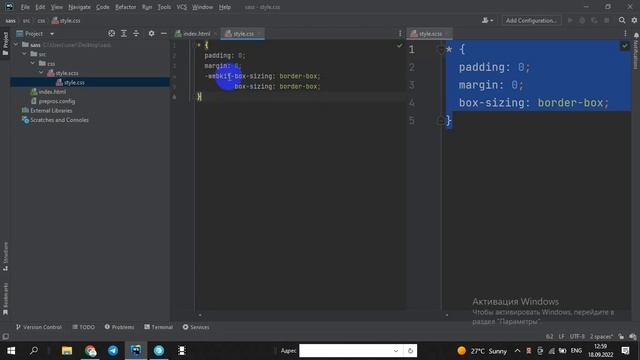Open the File menu
The width and height of the screenshot is (640, 360).
[x=25, y=7]
